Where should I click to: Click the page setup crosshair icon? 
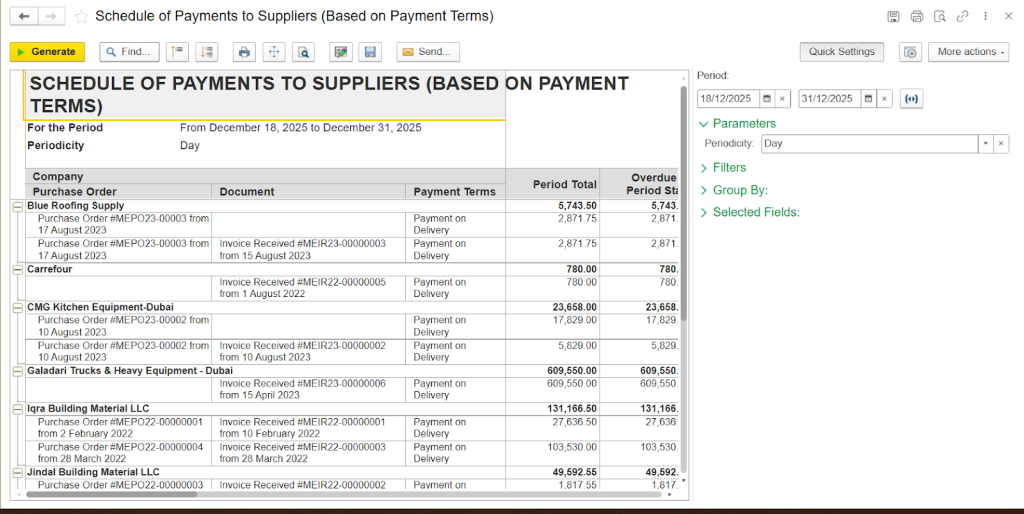(274, 52)
